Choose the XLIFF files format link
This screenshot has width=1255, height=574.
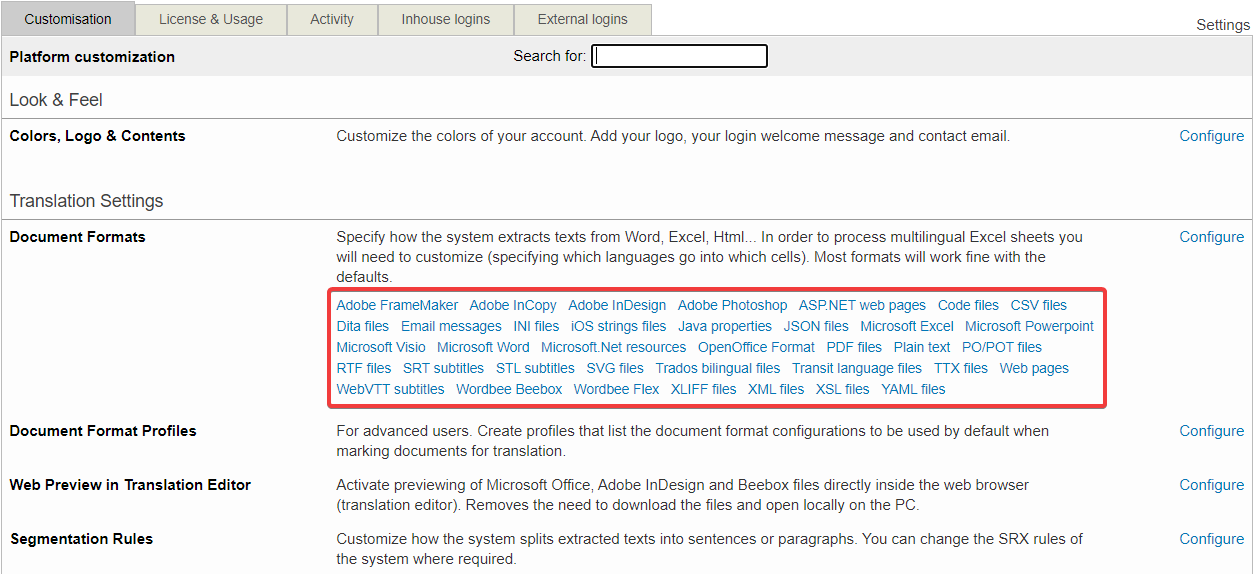703,389
